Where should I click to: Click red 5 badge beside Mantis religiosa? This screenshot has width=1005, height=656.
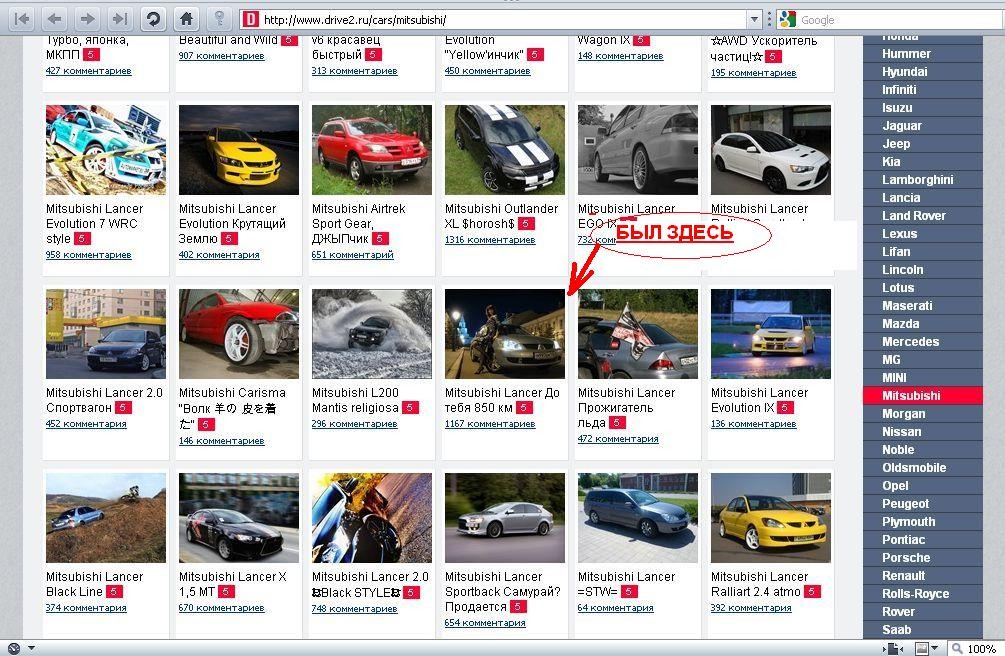[x=411, y=408]
